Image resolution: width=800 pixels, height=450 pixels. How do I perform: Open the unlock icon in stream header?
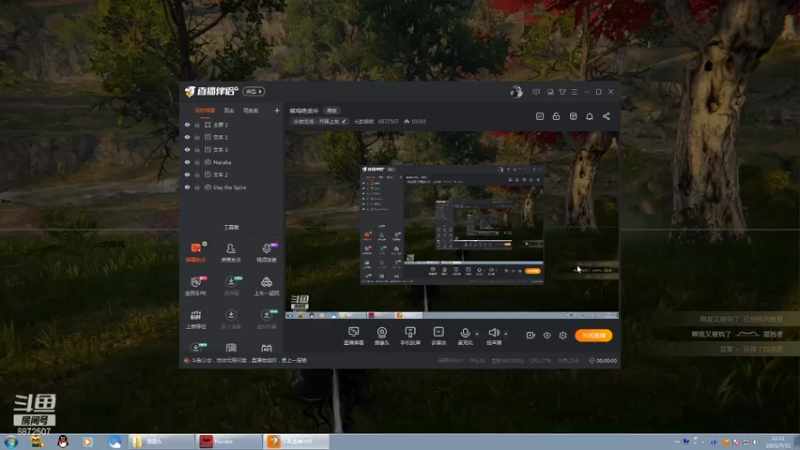point(556,116)
